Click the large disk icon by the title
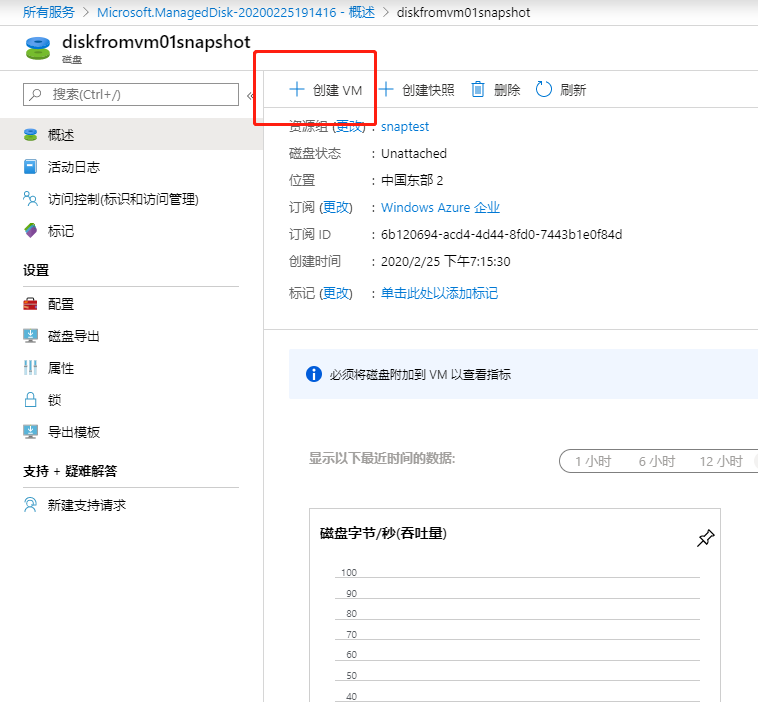758x702 pixels. pos(38,48)
